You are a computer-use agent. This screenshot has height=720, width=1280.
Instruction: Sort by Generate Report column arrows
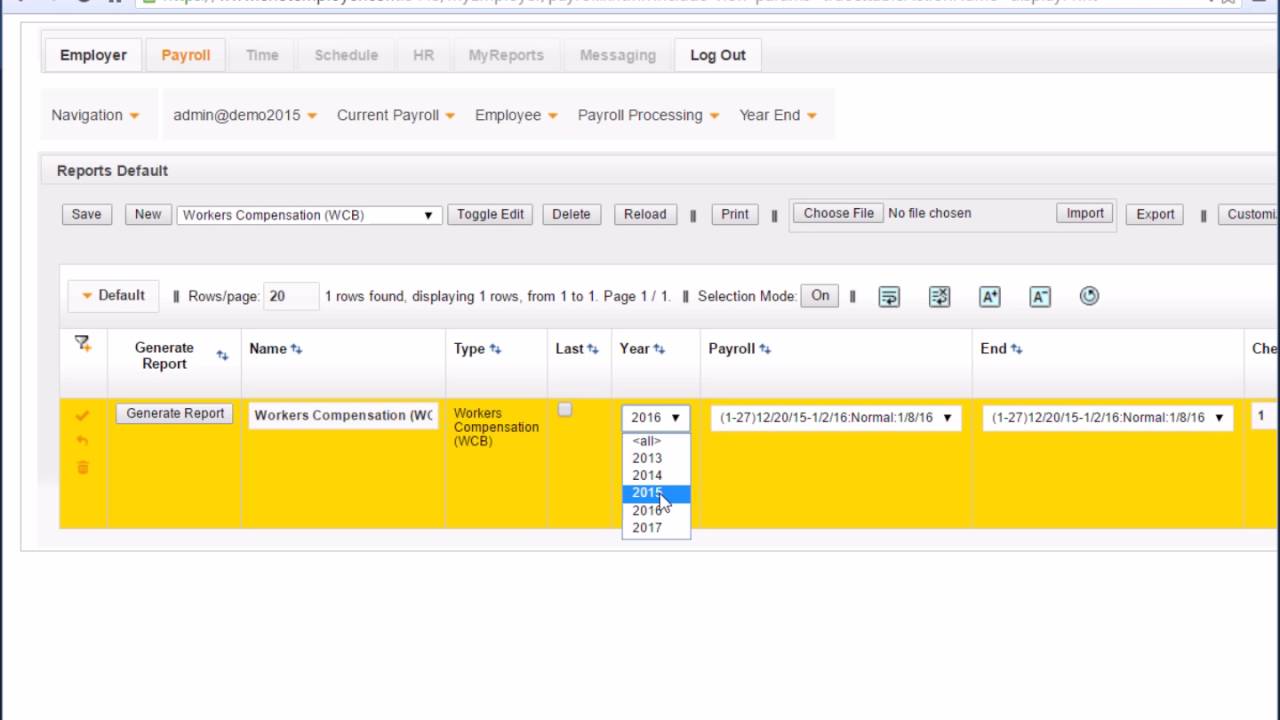(x=222, y=356)
